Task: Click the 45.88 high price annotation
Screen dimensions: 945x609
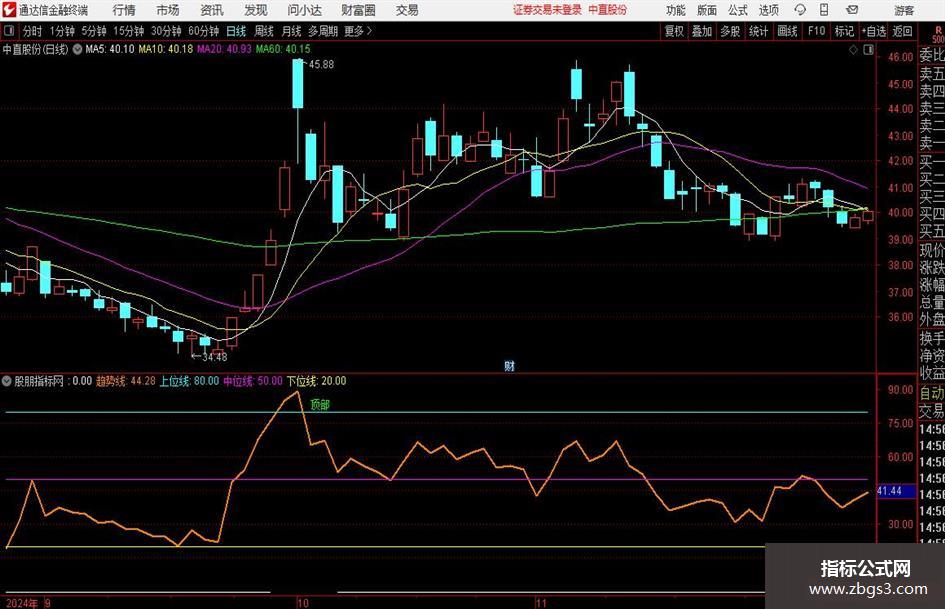Action: [321, 65]
